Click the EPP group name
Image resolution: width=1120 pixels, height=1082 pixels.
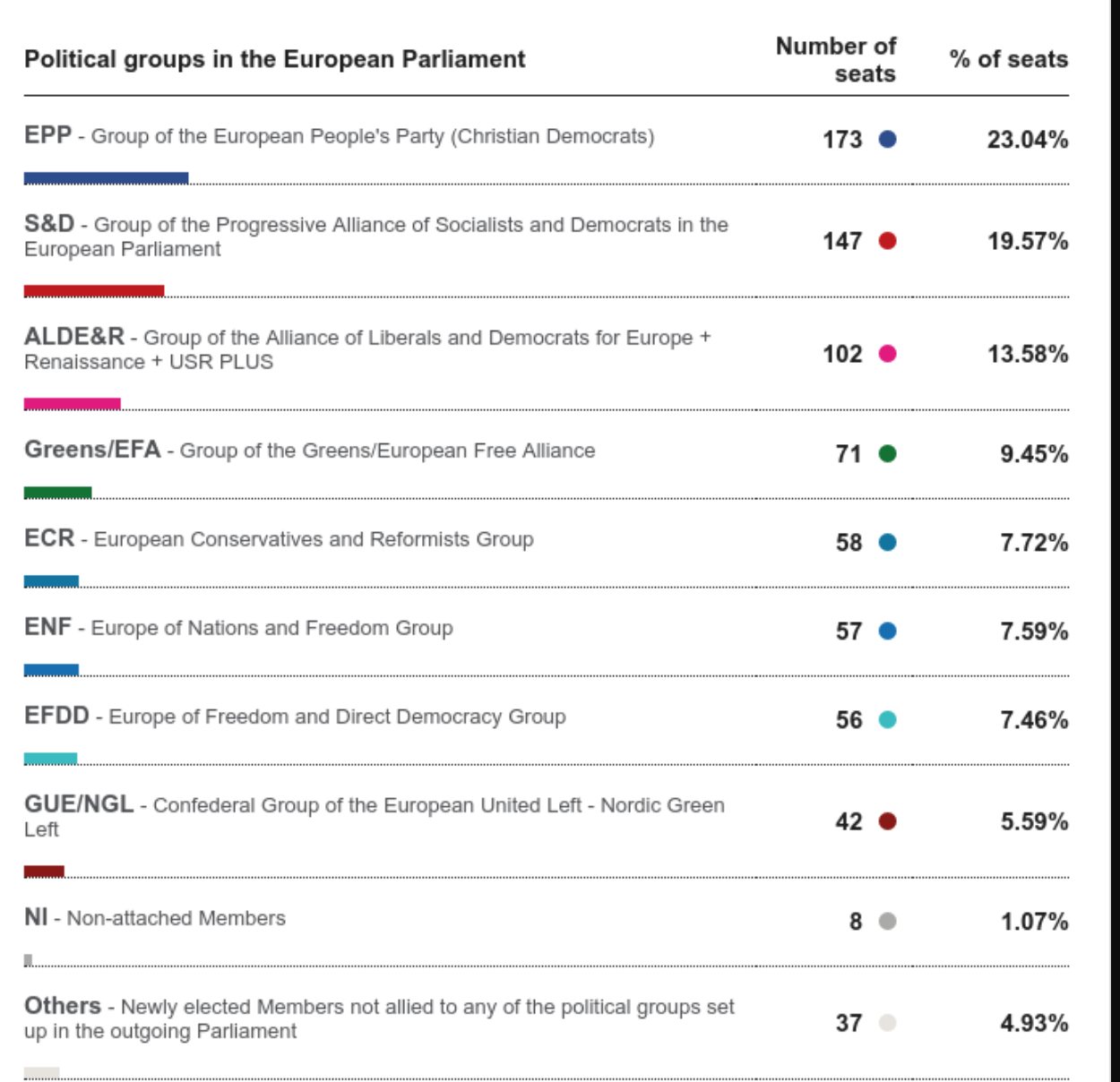(x=47, y=135)
